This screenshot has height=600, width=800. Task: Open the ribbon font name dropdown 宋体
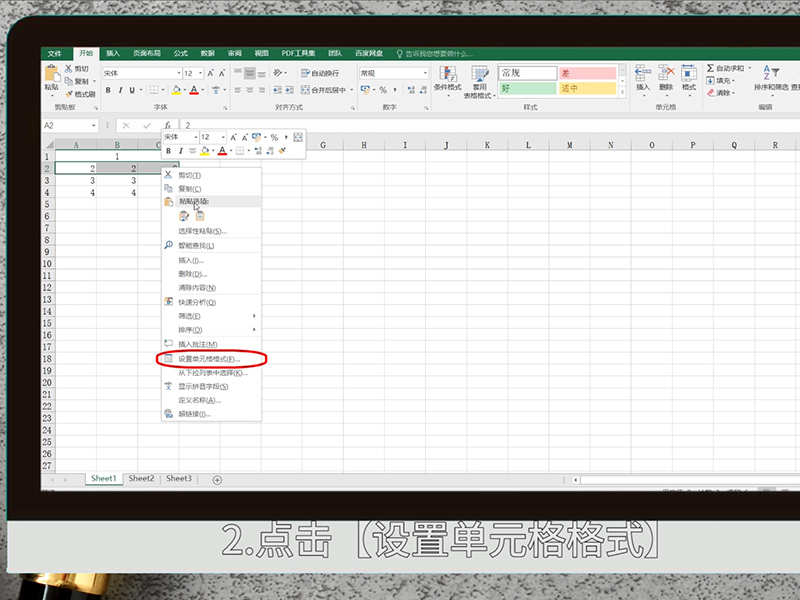[x=179, y=73]
